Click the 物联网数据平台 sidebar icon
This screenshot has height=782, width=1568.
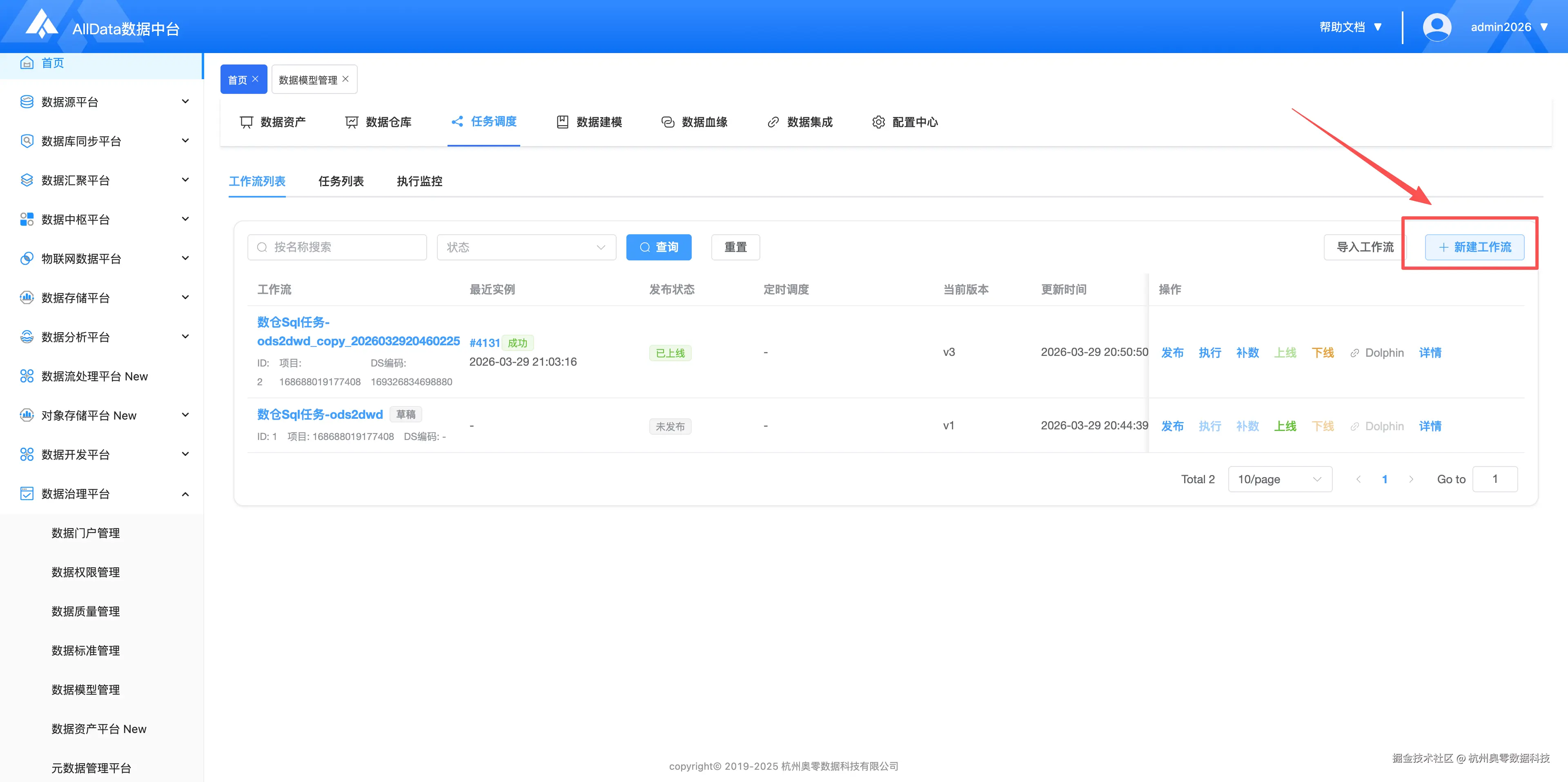27,258
